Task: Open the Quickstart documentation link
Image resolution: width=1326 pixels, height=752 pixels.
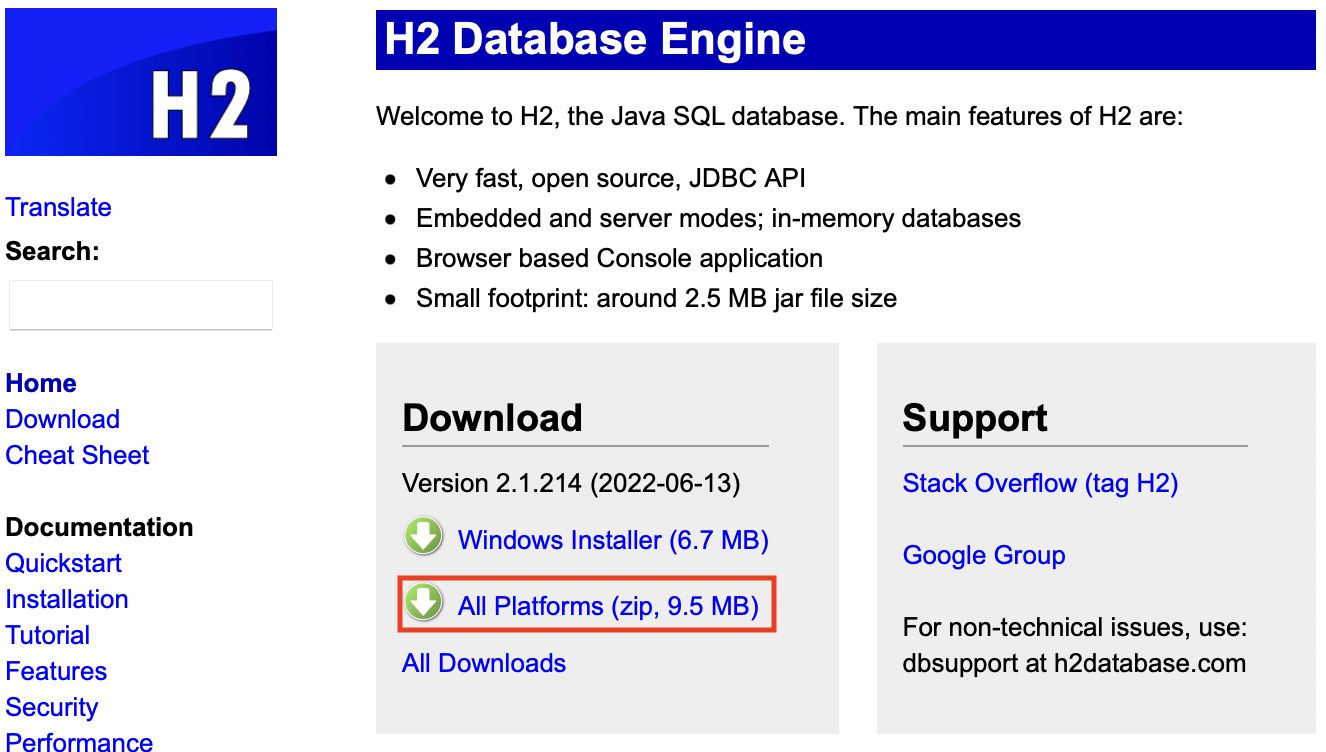Action: click(63, 563)
